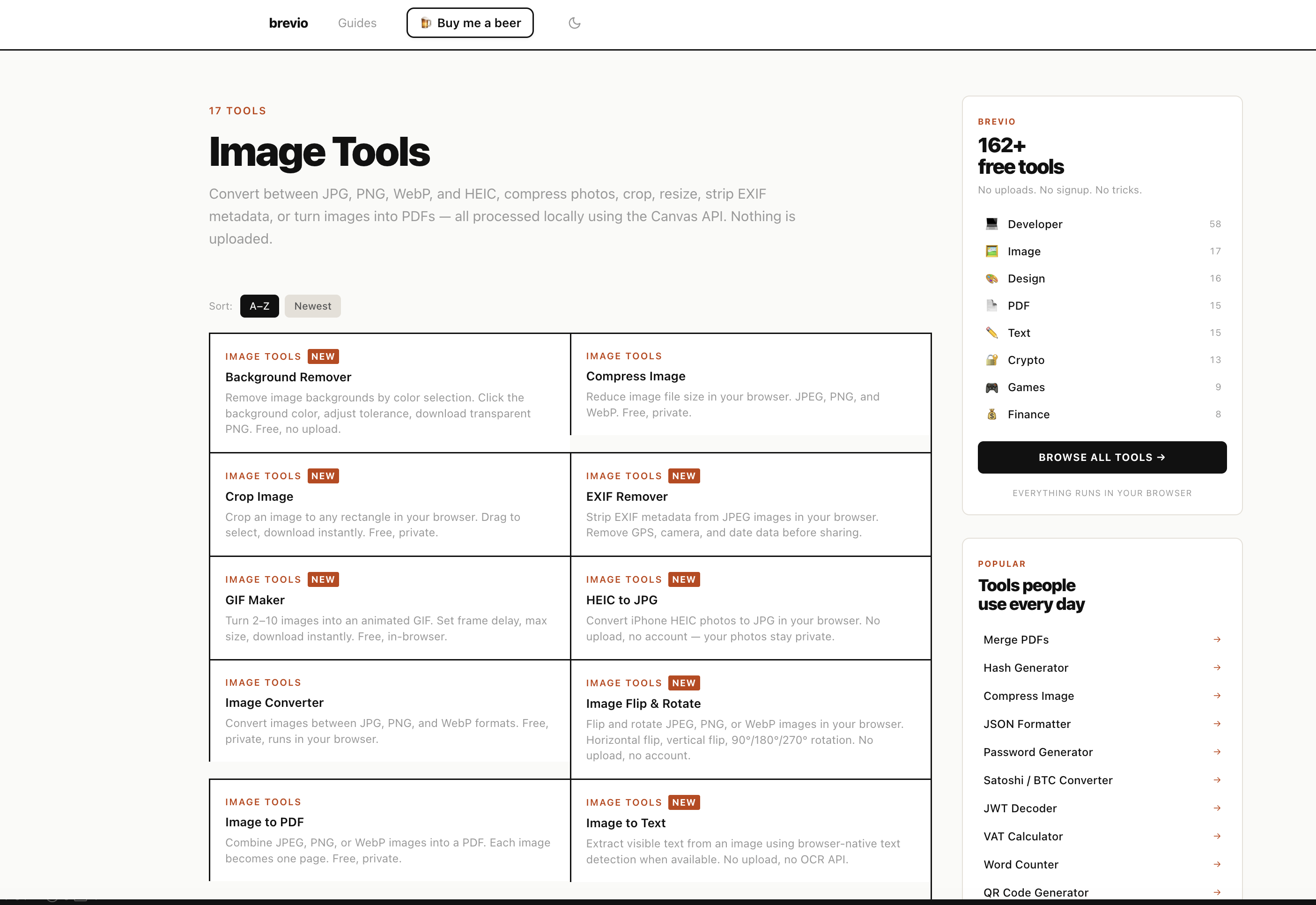Click the Finance money bag icon
The width and height of the screenshot is (1316, 905).
point(991,415)
